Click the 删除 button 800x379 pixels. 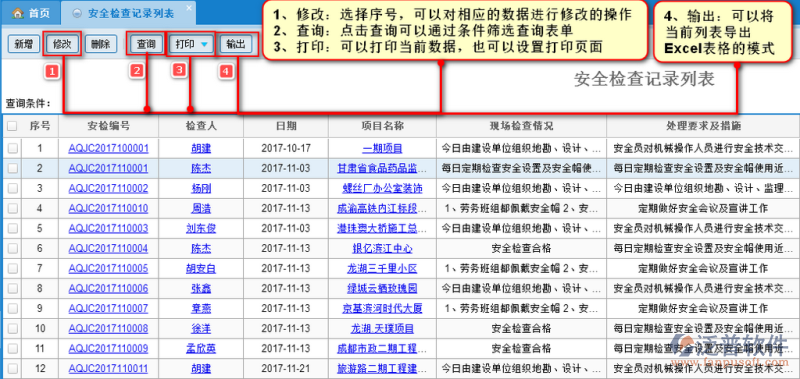tap(101, 44)
